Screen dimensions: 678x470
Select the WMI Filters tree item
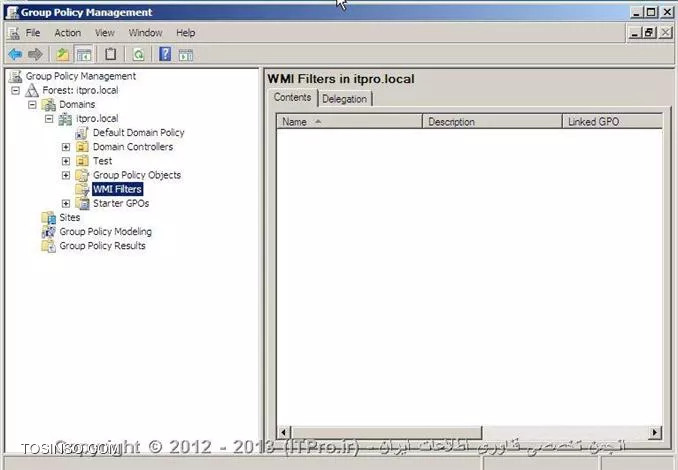[x=118, y=189]
